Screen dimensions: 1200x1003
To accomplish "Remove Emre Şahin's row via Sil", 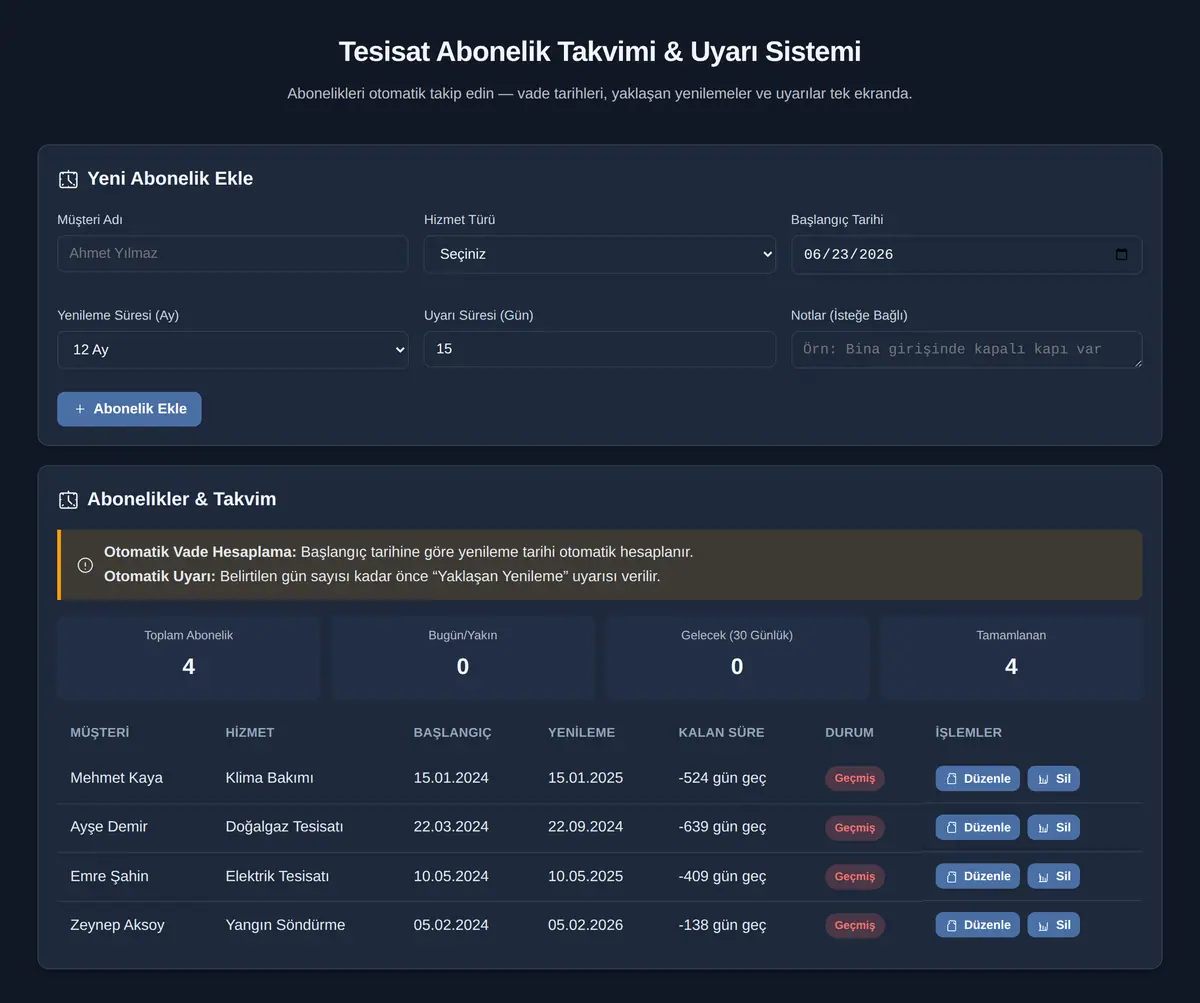I will point(1053,876).
